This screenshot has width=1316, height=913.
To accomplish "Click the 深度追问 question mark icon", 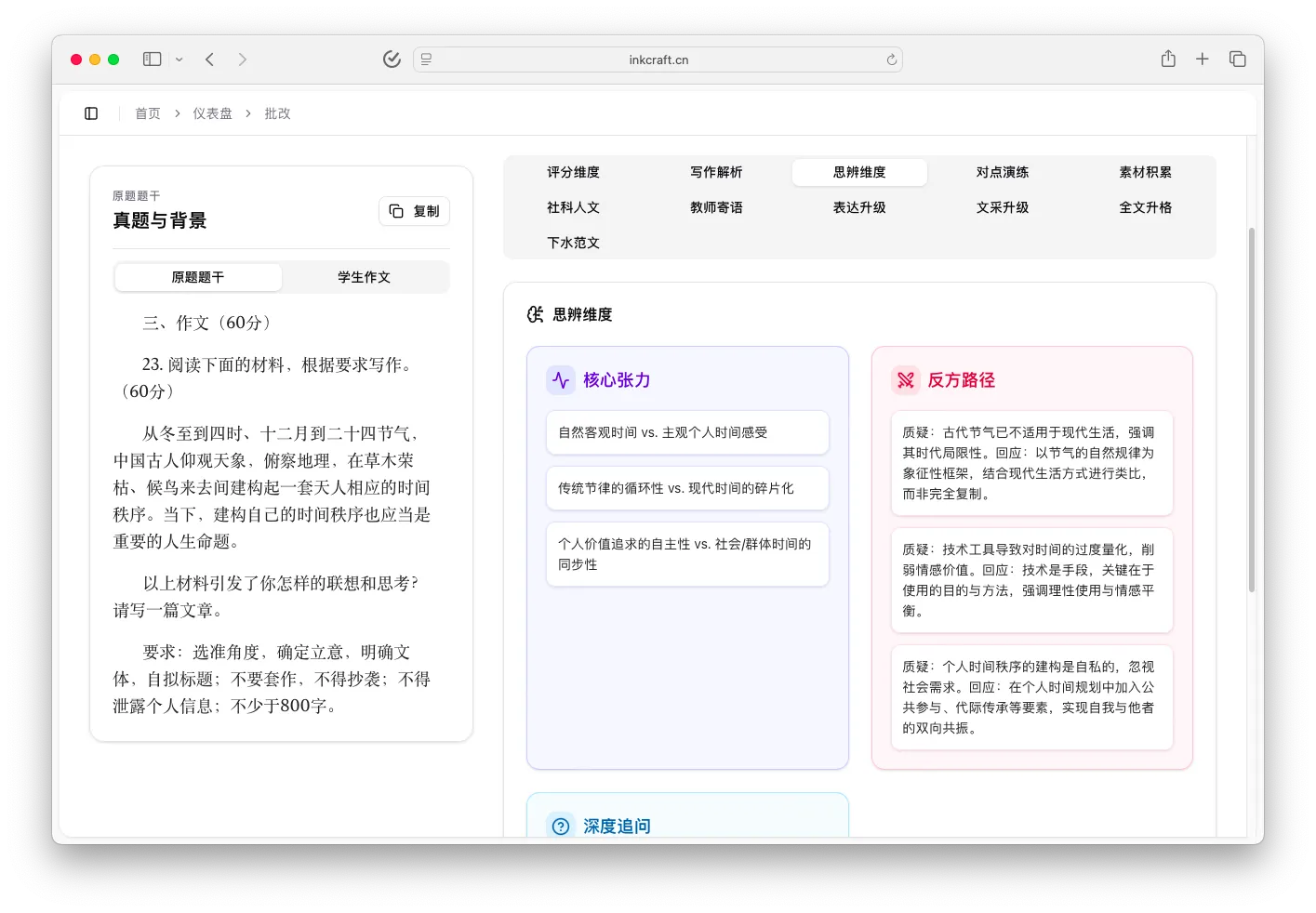I will 561,826.
